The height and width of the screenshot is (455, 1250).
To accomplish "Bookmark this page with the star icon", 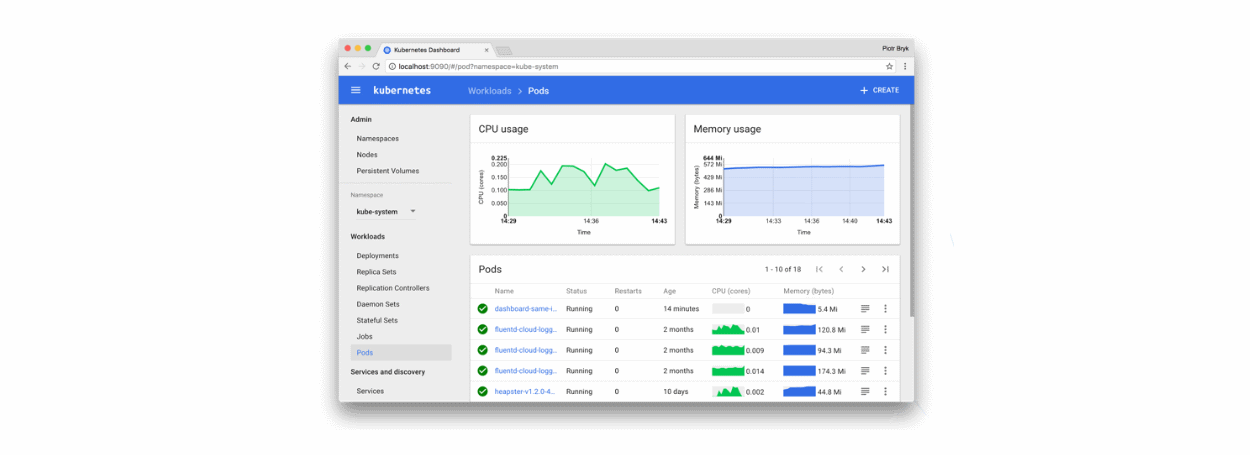I will [889, 66].
